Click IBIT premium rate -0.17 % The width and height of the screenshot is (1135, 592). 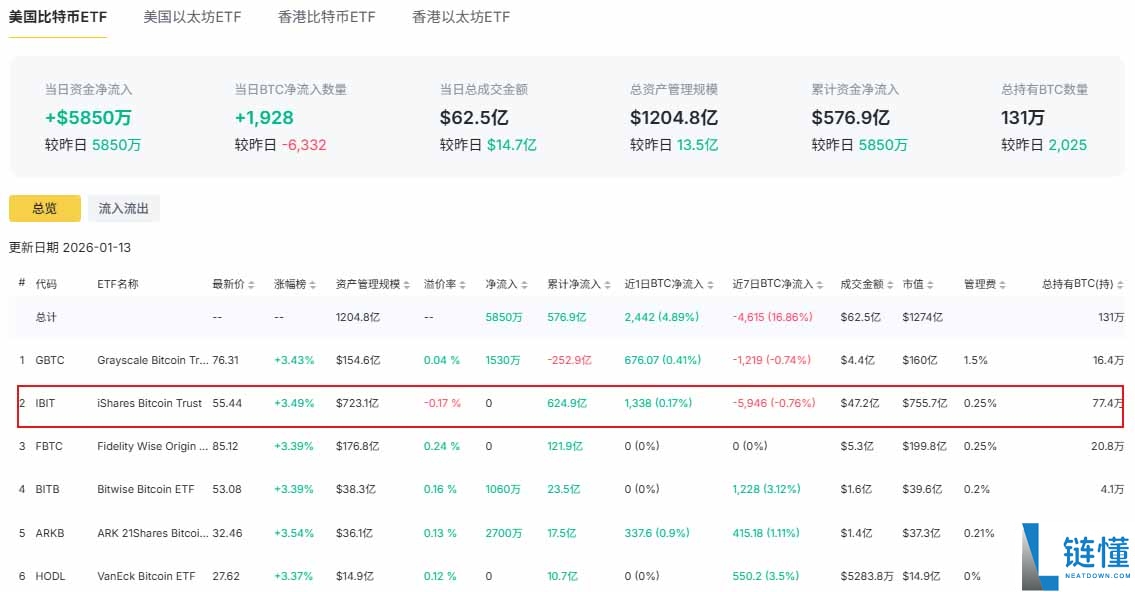tap(442, 403)
